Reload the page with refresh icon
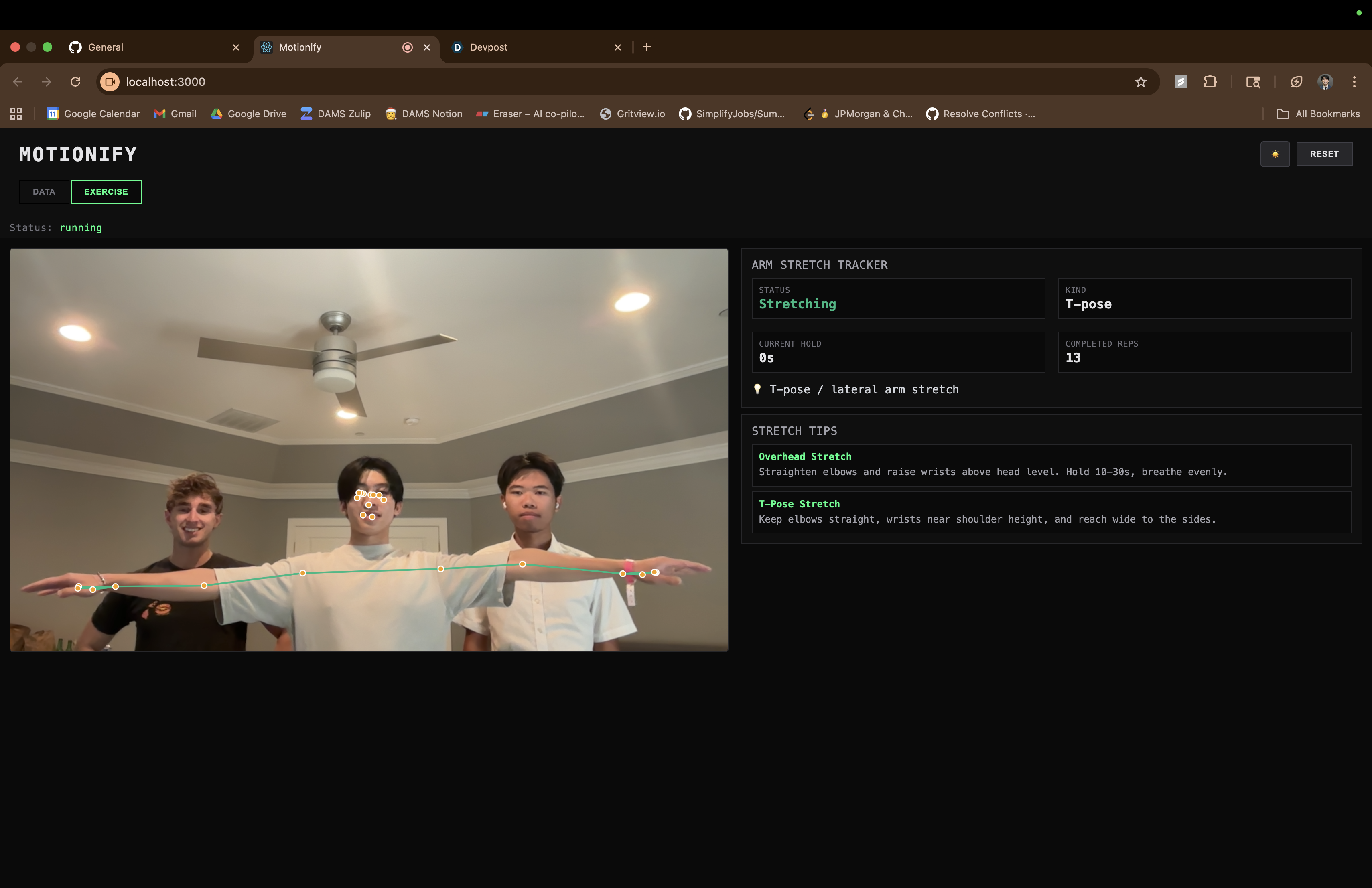The image size is (1372, 888). [75, 82]
